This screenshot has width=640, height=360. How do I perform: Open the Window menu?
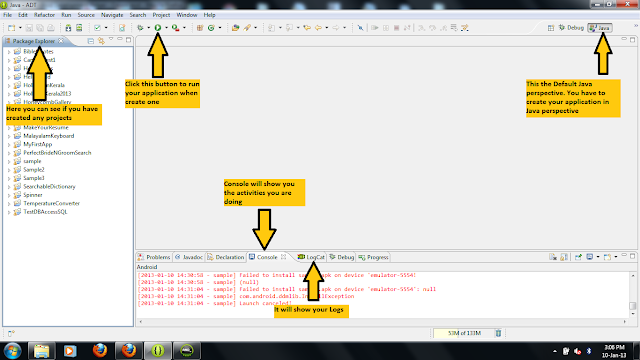[187, 15]
